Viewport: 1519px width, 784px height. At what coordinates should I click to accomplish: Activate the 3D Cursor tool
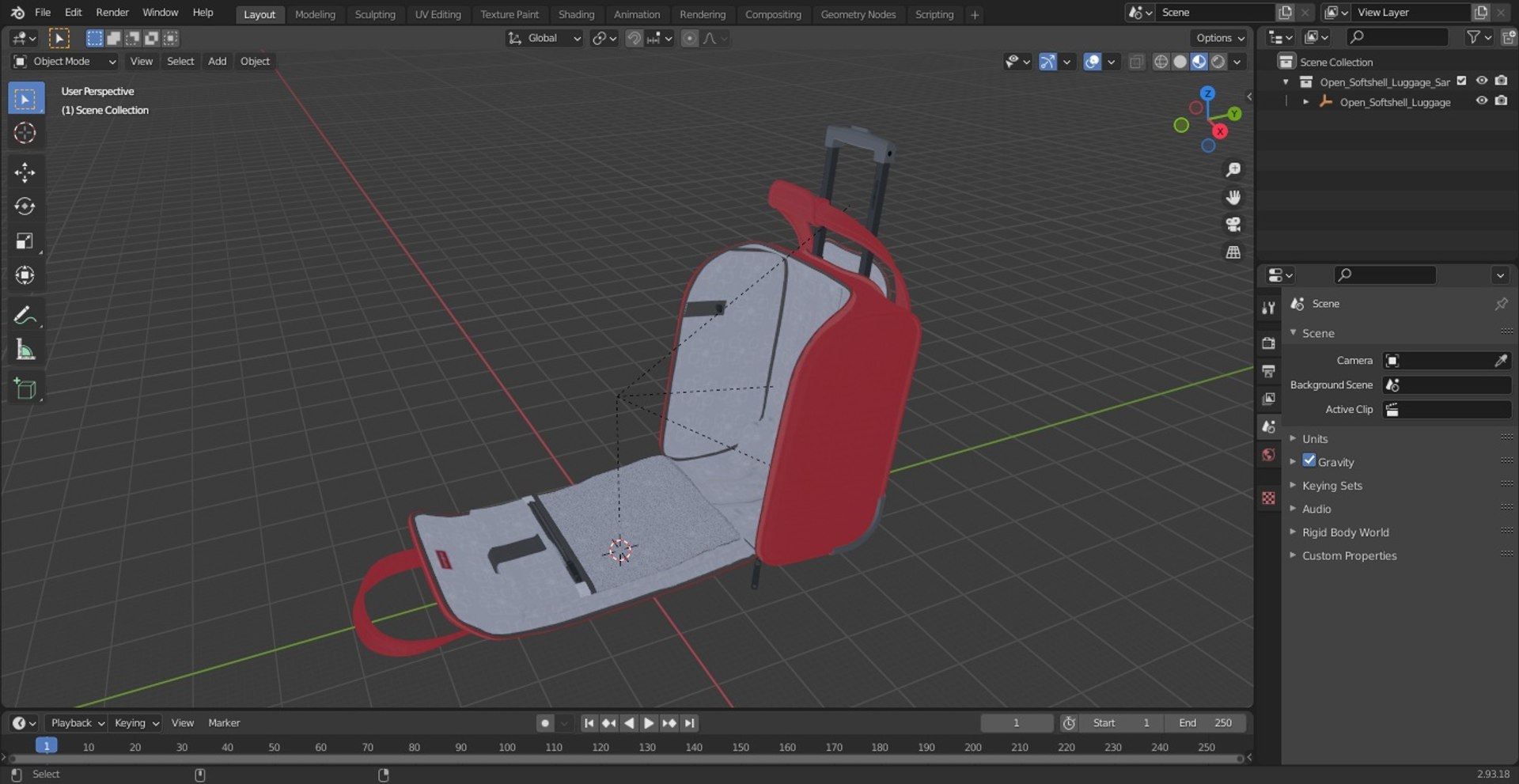pos(25,133)
